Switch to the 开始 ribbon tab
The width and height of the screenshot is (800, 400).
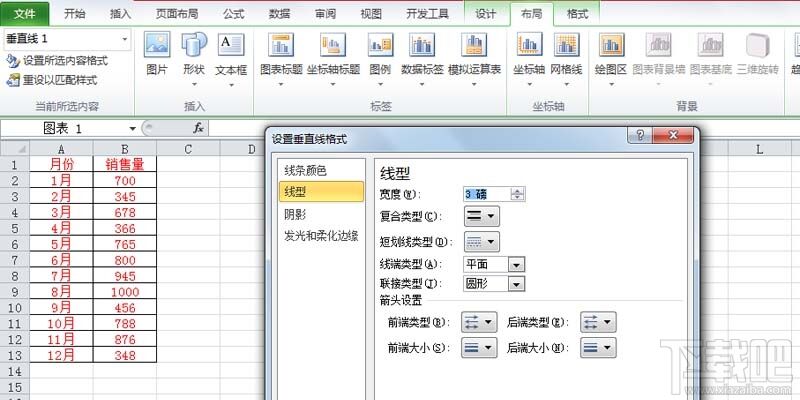point(74,14)
